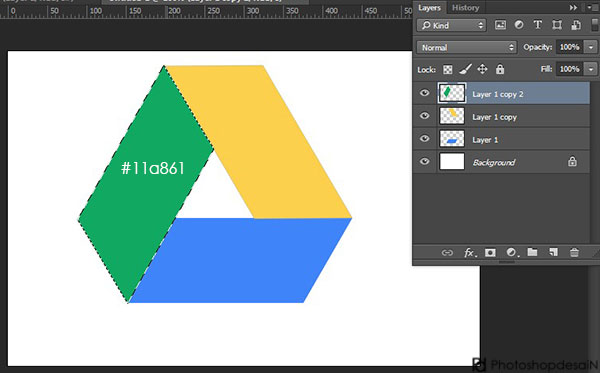Hide Layer 1 copy
The width and height of the screenshot is (600, 373).
click(x=424, y=116)
